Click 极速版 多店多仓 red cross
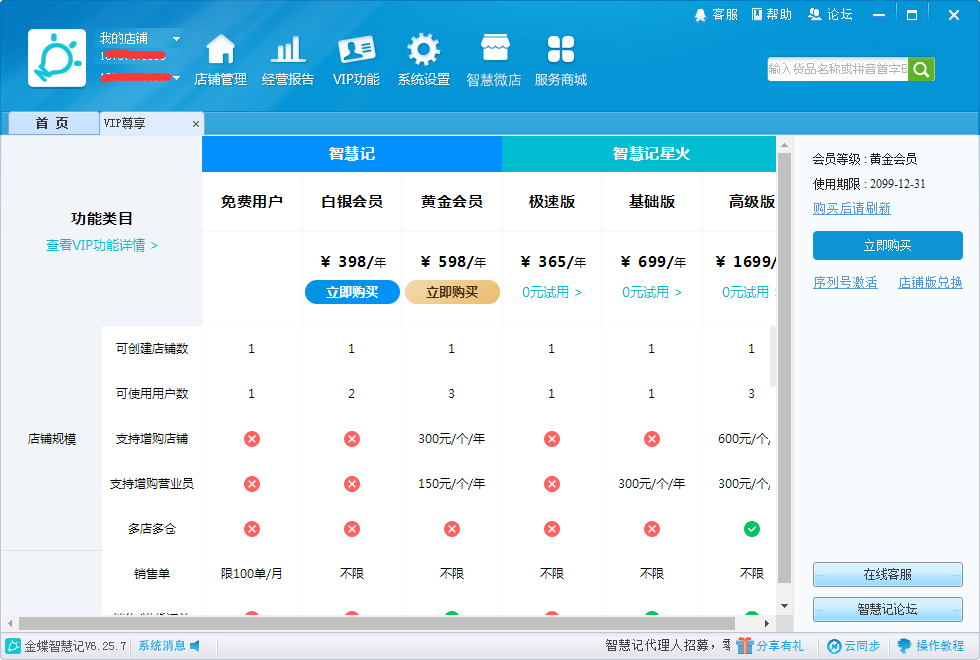The height and width of the screenshot is (660, 980). [x=552, y=529]
